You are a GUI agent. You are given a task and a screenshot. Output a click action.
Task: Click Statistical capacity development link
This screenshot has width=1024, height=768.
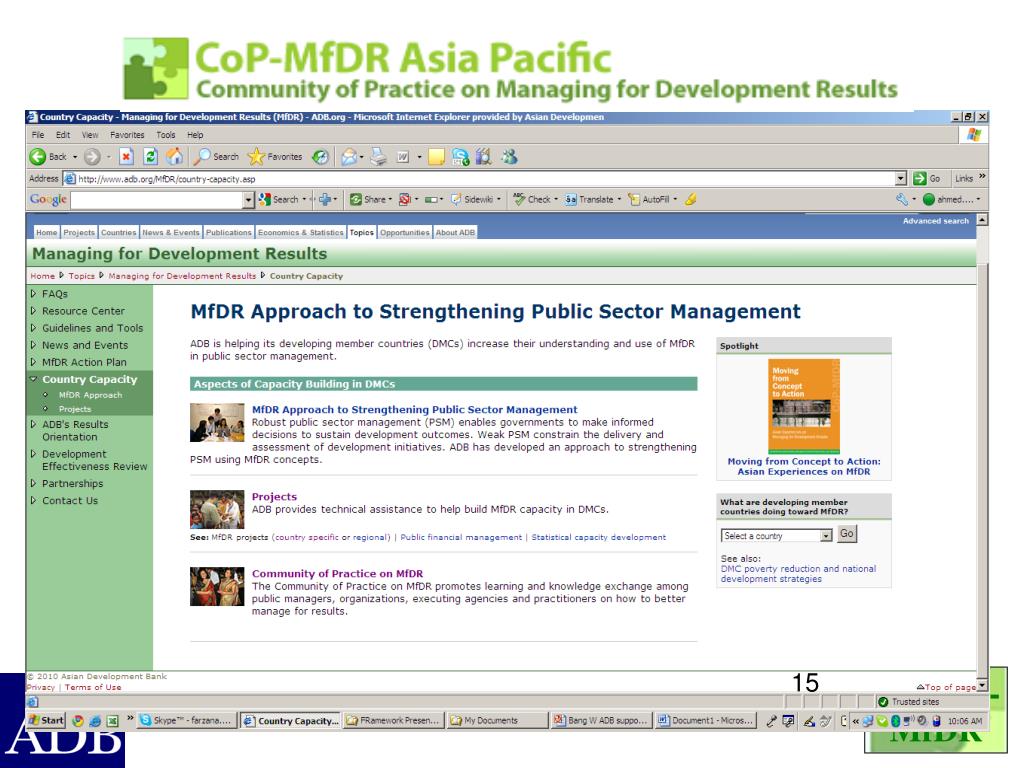coord(599,537)
